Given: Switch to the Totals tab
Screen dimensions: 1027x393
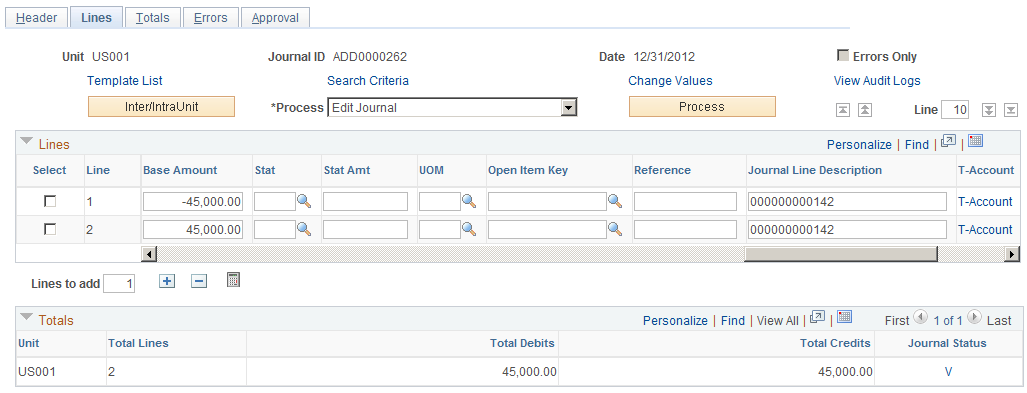Looking at the screenshot, I should [x=153, y=18].
